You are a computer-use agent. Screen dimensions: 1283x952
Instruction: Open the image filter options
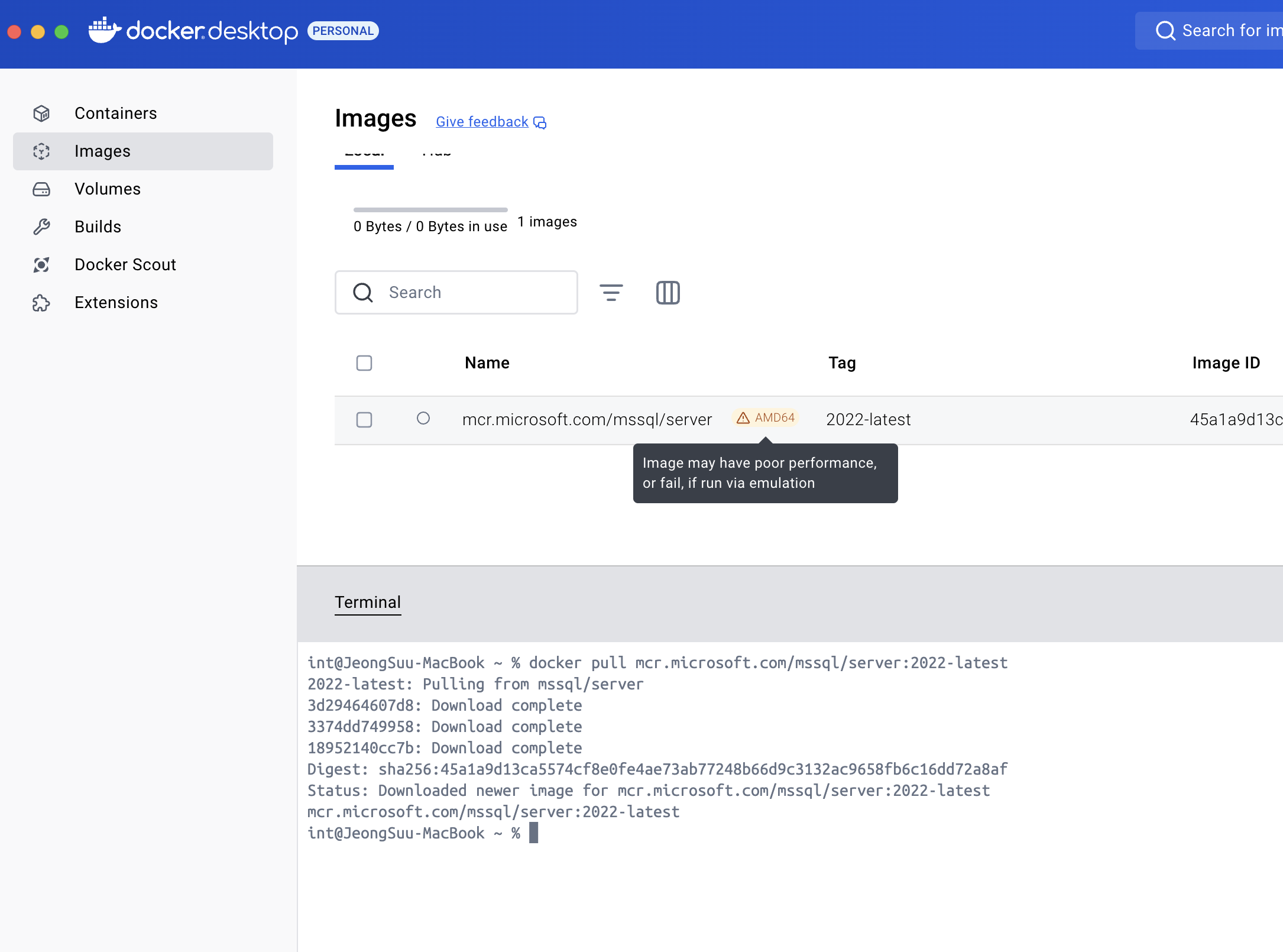(611, 293)
